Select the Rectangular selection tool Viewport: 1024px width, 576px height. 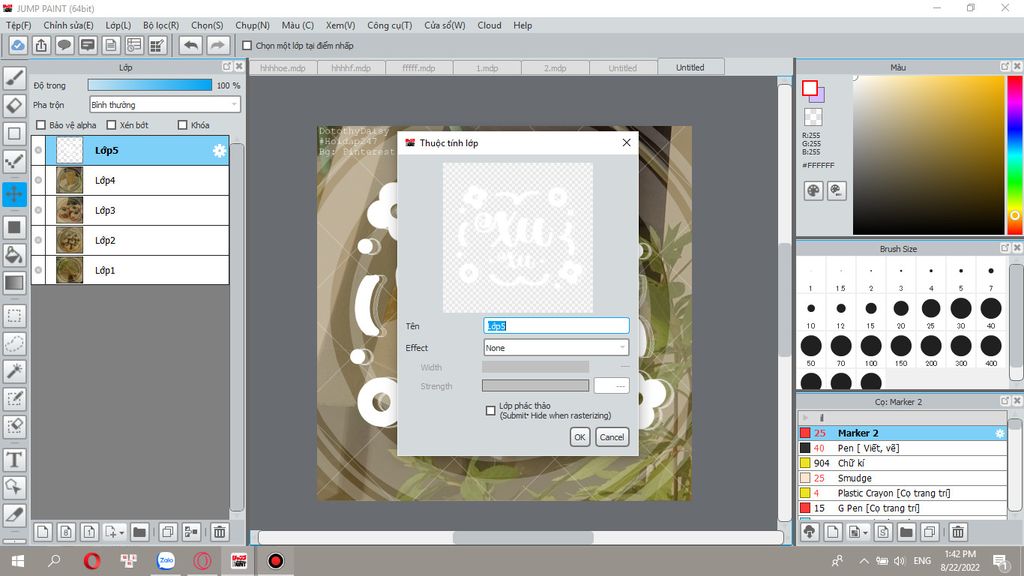14,316
